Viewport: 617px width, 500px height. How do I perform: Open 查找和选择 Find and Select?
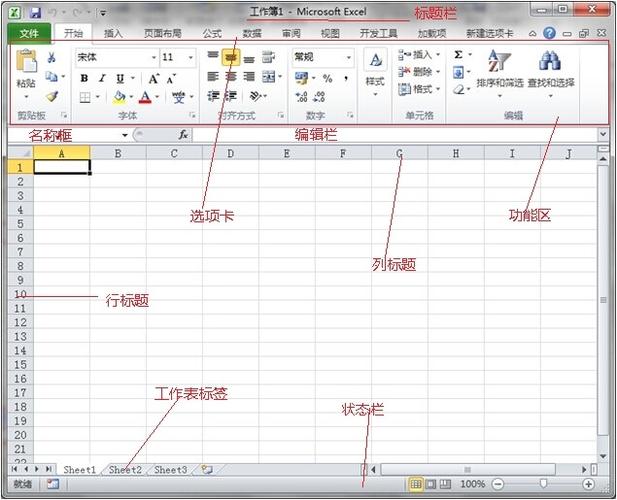pos(551,73)
